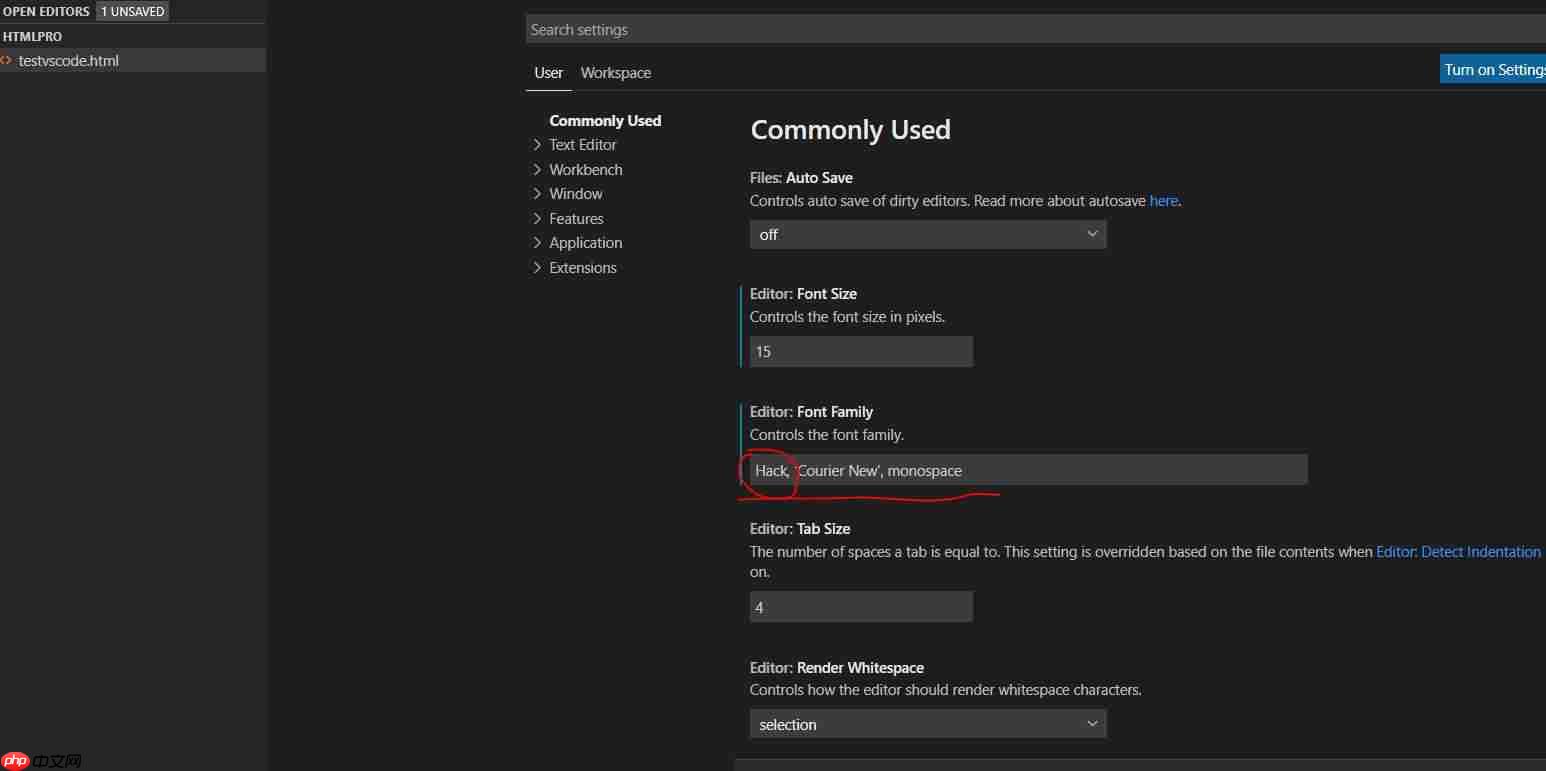Select the Window category label

pos(576,194)
